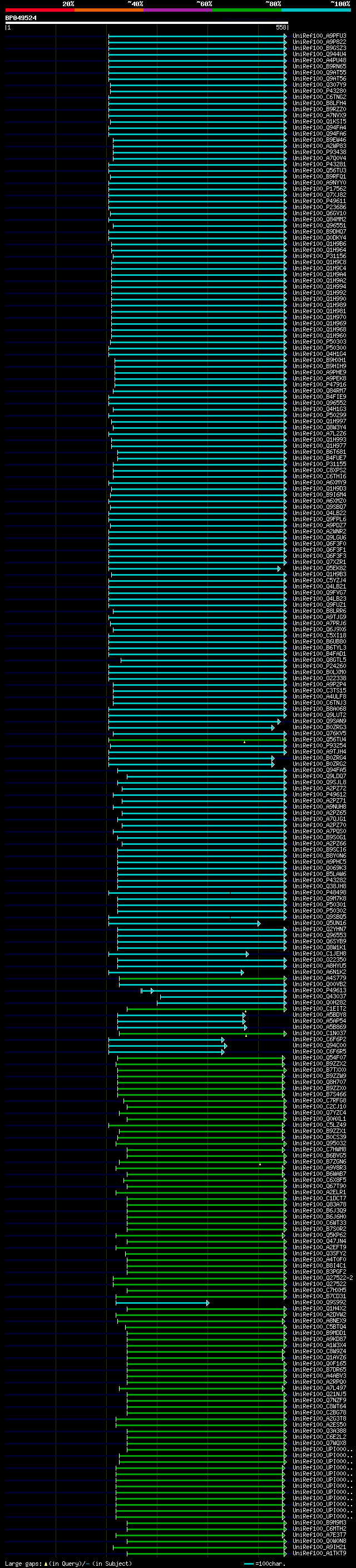Select the UniRef100_Q94C00 entry
Viewport: 356px width, 1568px height.
coord(319,1046)
